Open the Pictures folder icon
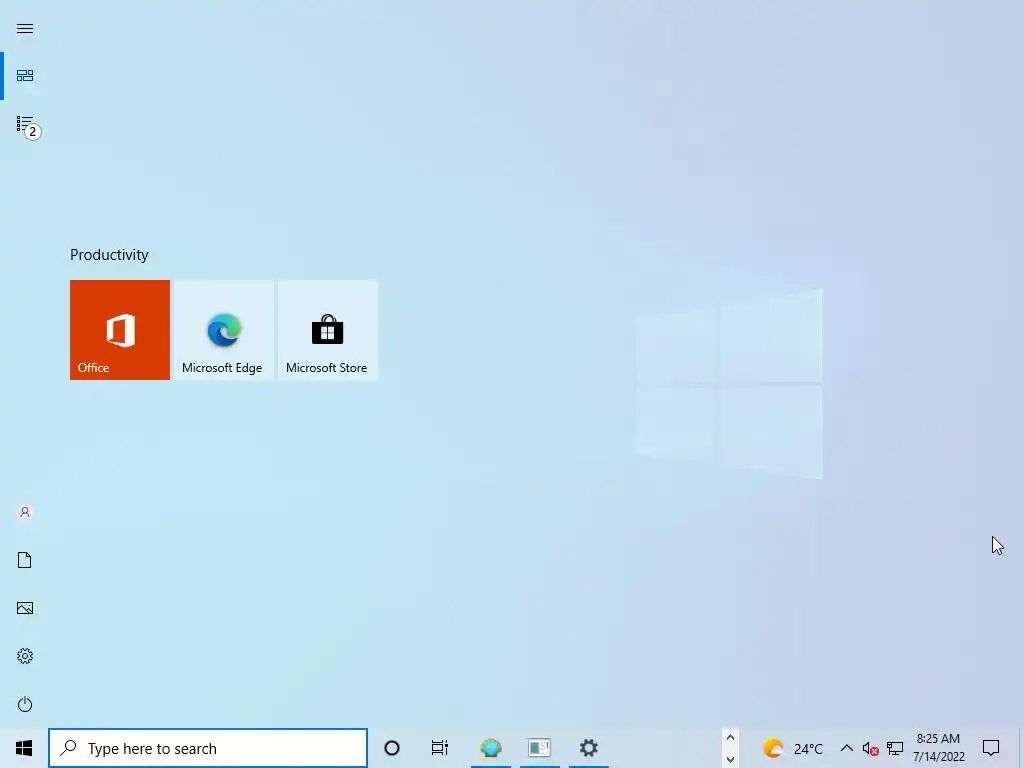This screenshot has width=1024, height=768. (x=25, y=608)
